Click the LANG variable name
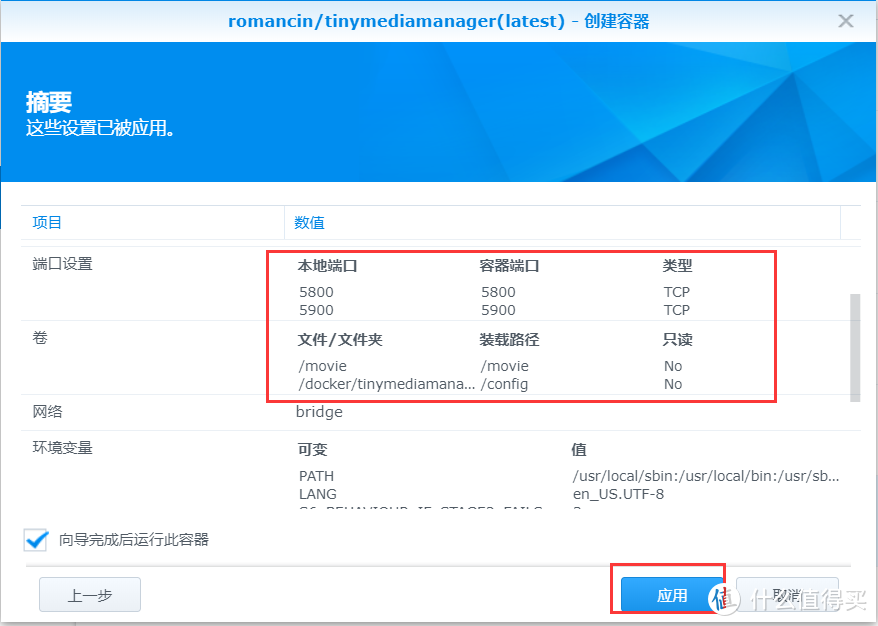The height and width of the screenshot is (626, 878). [x=318, y=494]
